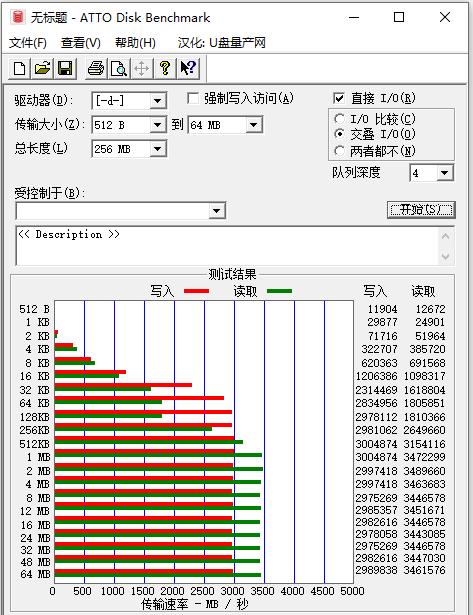Select the I/O 比较 radio button
The image size is (473, 615).
[x=339, y=119]
